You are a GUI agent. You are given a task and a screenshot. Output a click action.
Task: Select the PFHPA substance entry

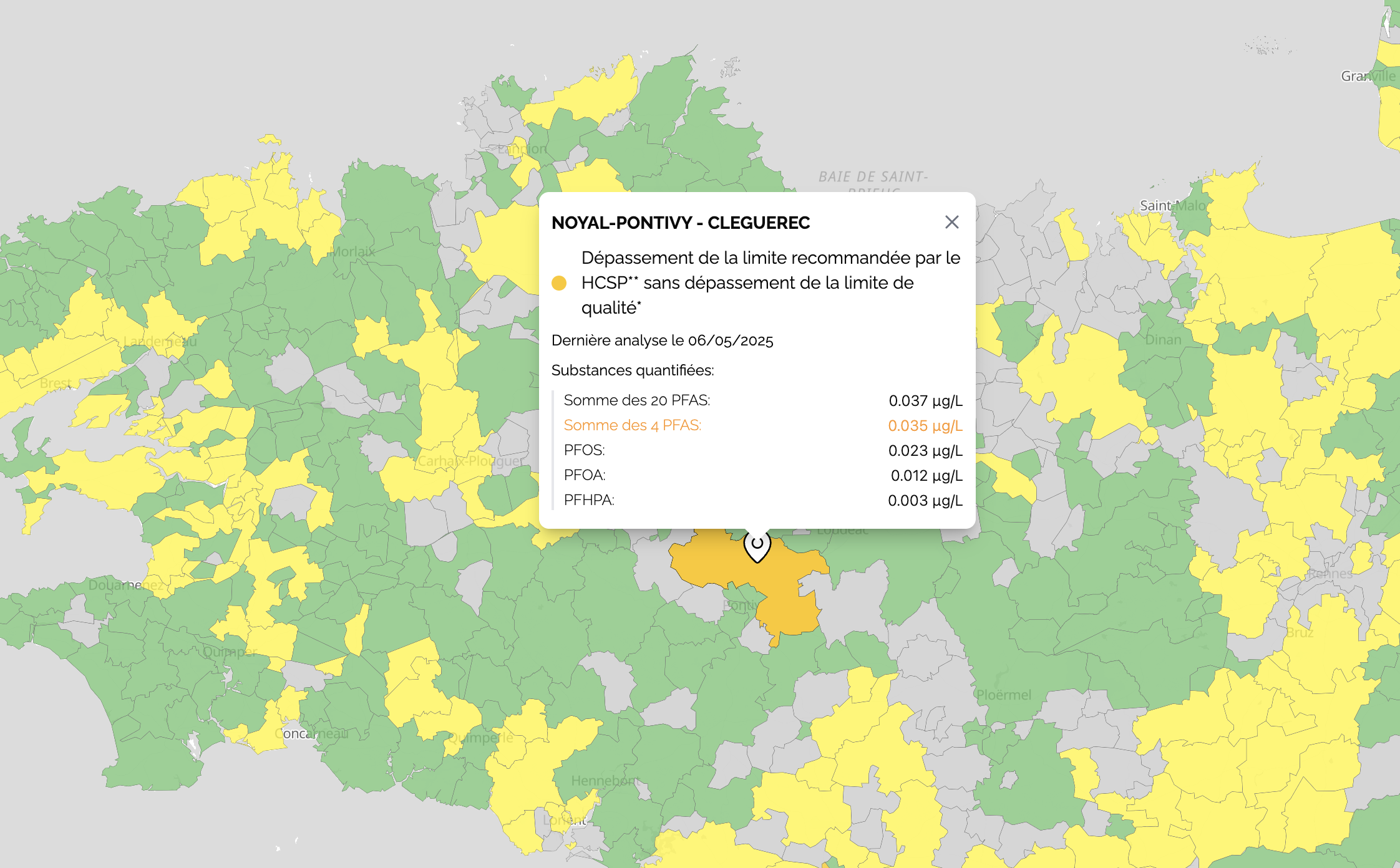(x=588, y=499)
